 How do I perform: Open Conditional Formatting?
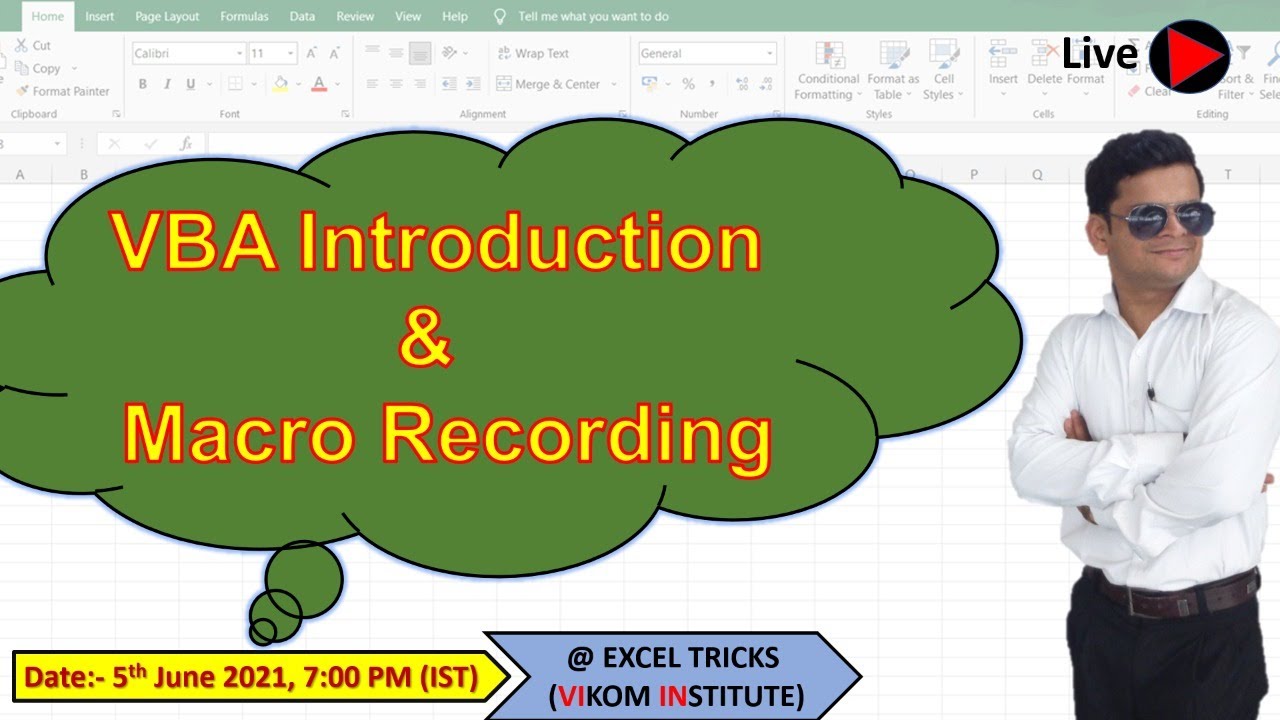click(828, 70)
